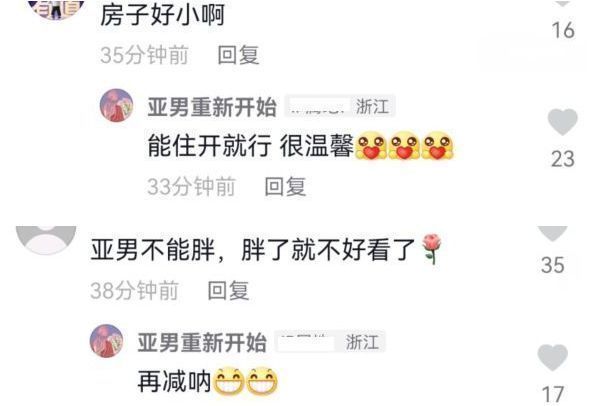
Task: Like the comment '亚男不能胖'
Action: (552, 233)
